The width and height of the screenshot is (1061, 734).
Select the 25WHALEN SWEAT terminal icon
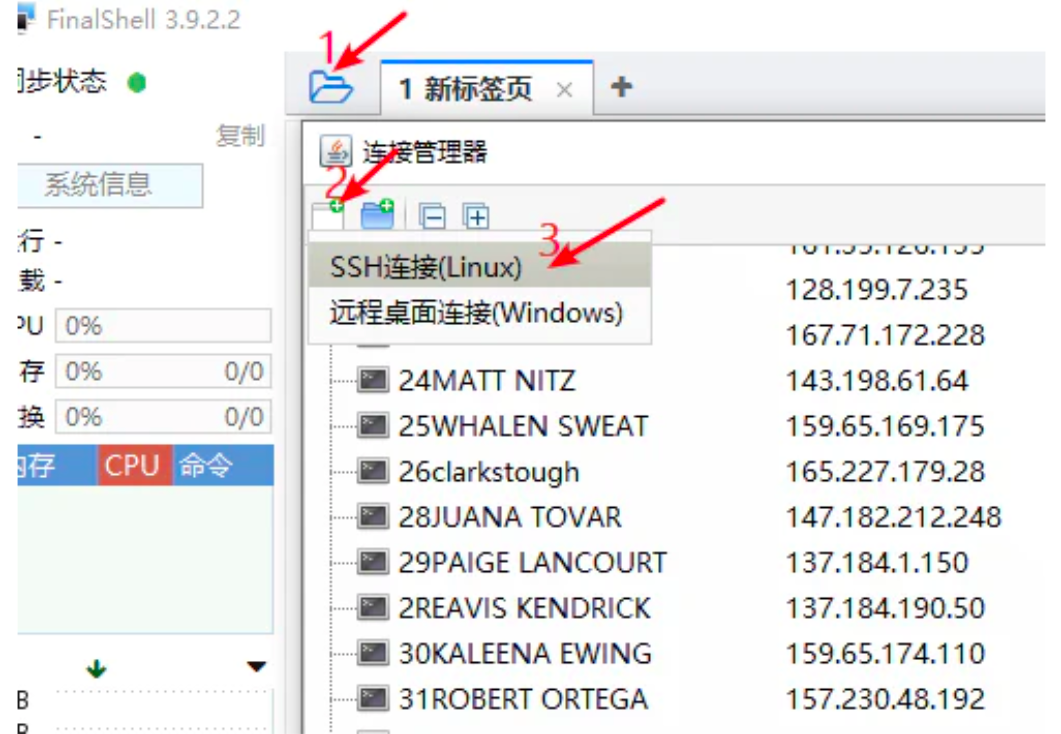click(x=373, y=426)
